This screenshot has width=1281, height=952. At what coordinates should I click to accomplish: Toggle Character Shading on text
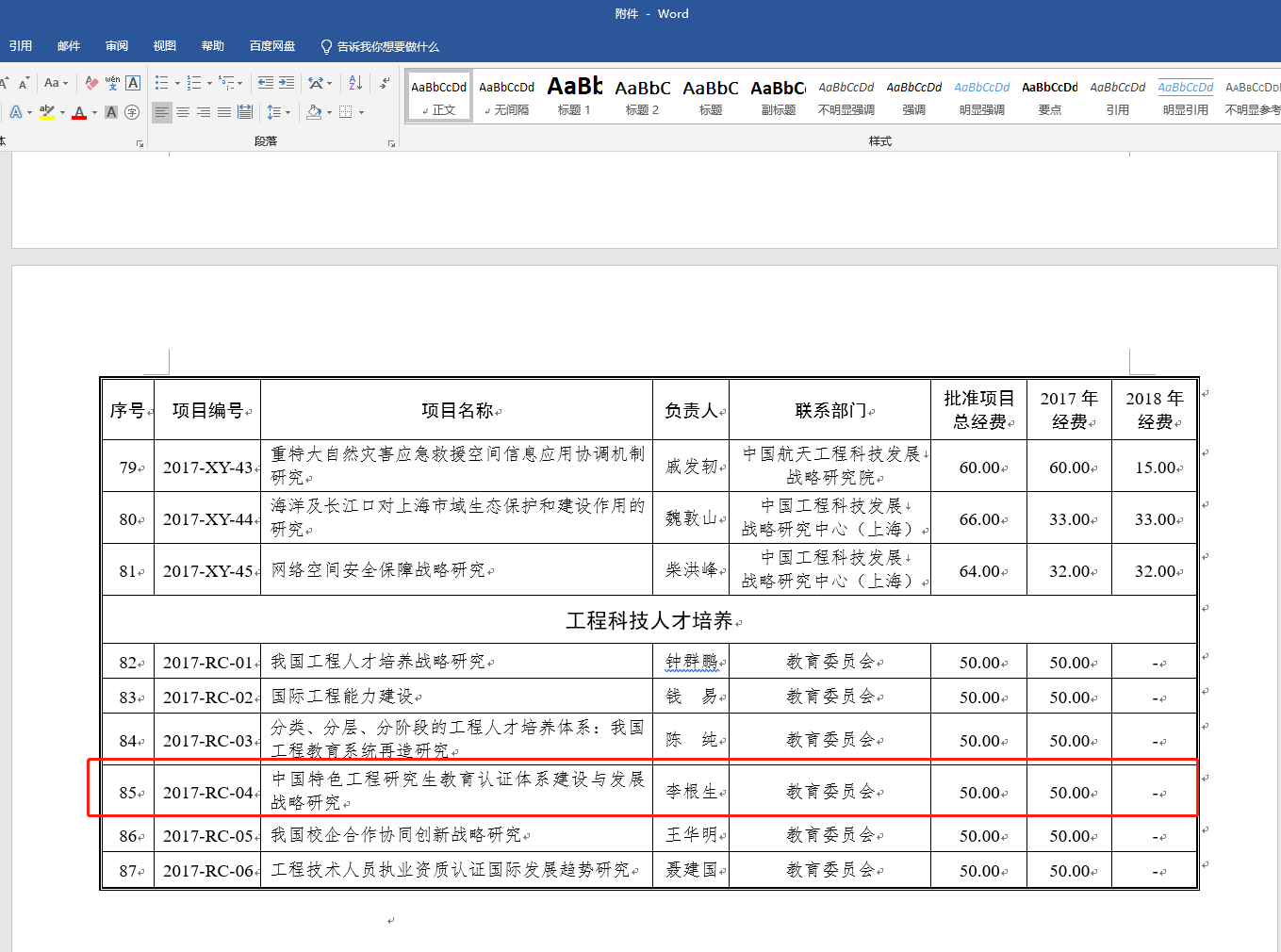pos(111,112)
